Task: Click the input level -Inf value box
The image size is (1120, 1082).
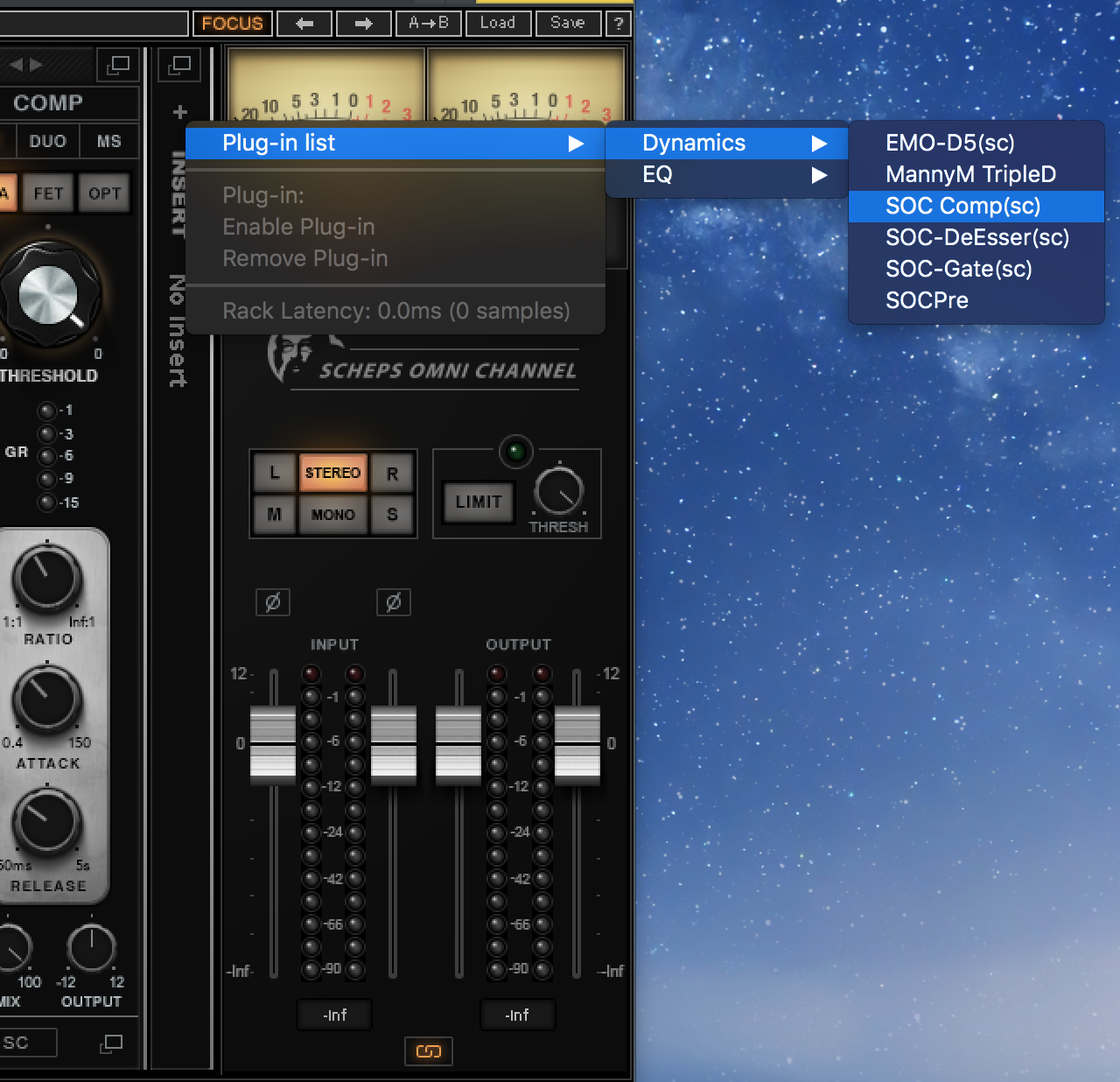Action: tap(334, 1015)
